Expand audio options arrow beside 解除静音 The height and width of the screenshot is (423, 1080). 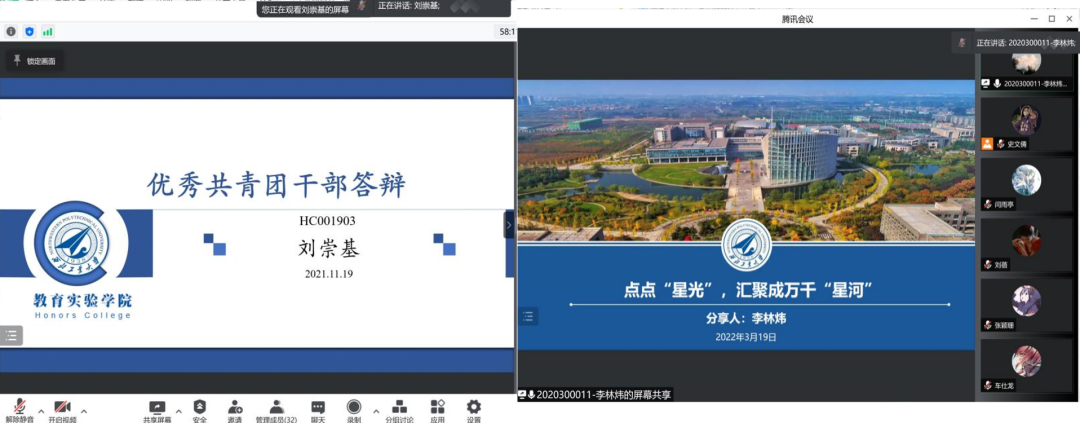pyautogui.click(x=41, y=410)
